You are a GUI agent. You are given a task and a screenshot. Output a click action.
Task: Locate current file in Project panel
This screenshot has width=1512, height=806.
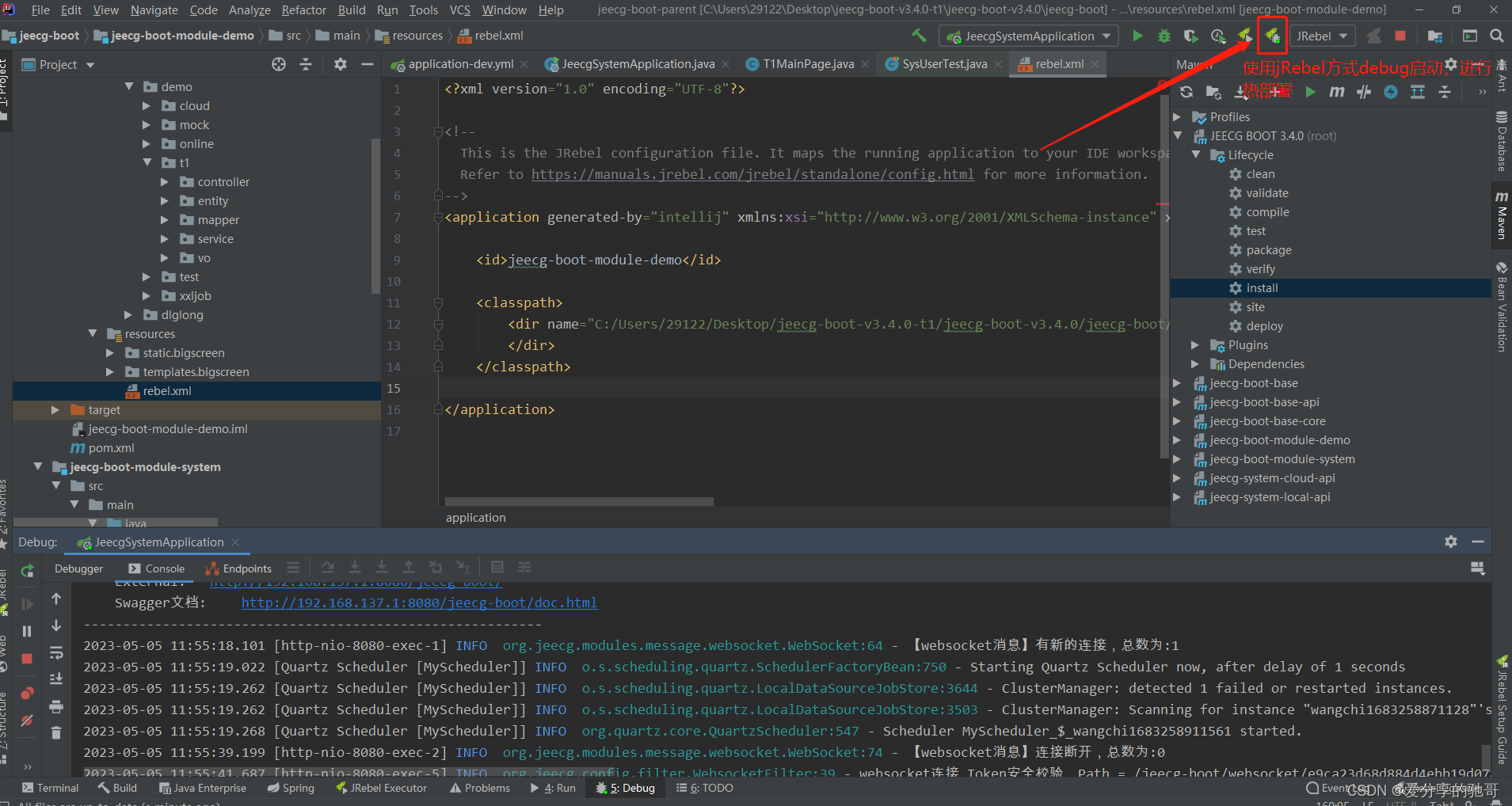click(x=279, y=64)
